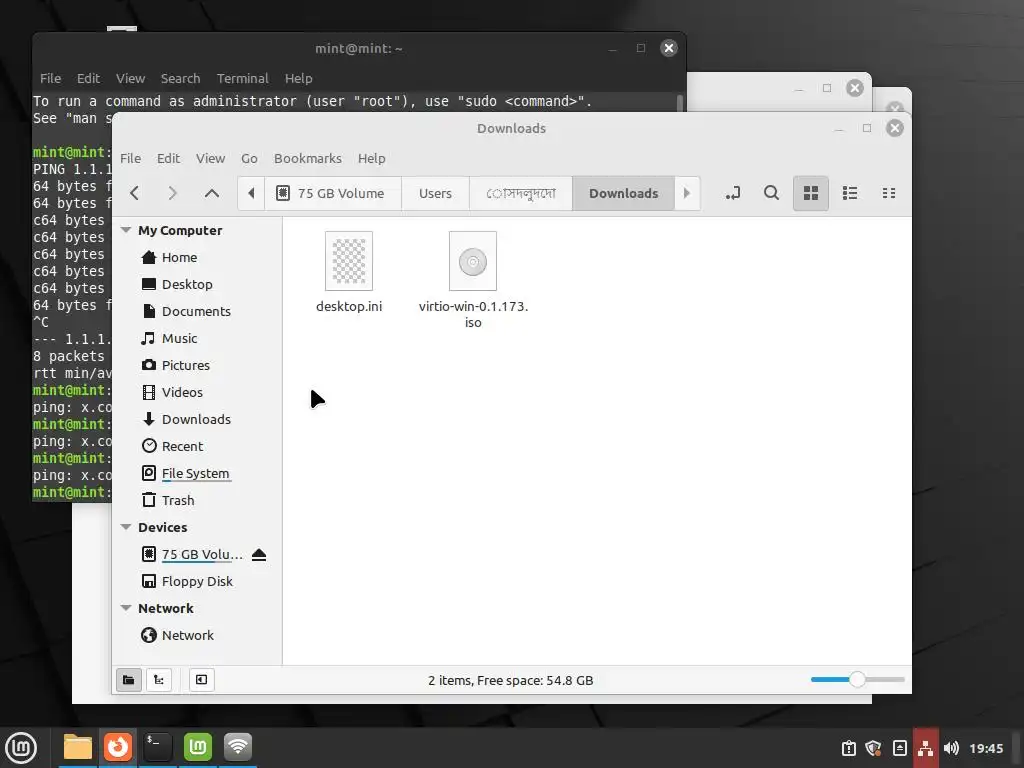The image size is (1024, 768).
Task: Go up to the parent folder
Action: (212, 193)
